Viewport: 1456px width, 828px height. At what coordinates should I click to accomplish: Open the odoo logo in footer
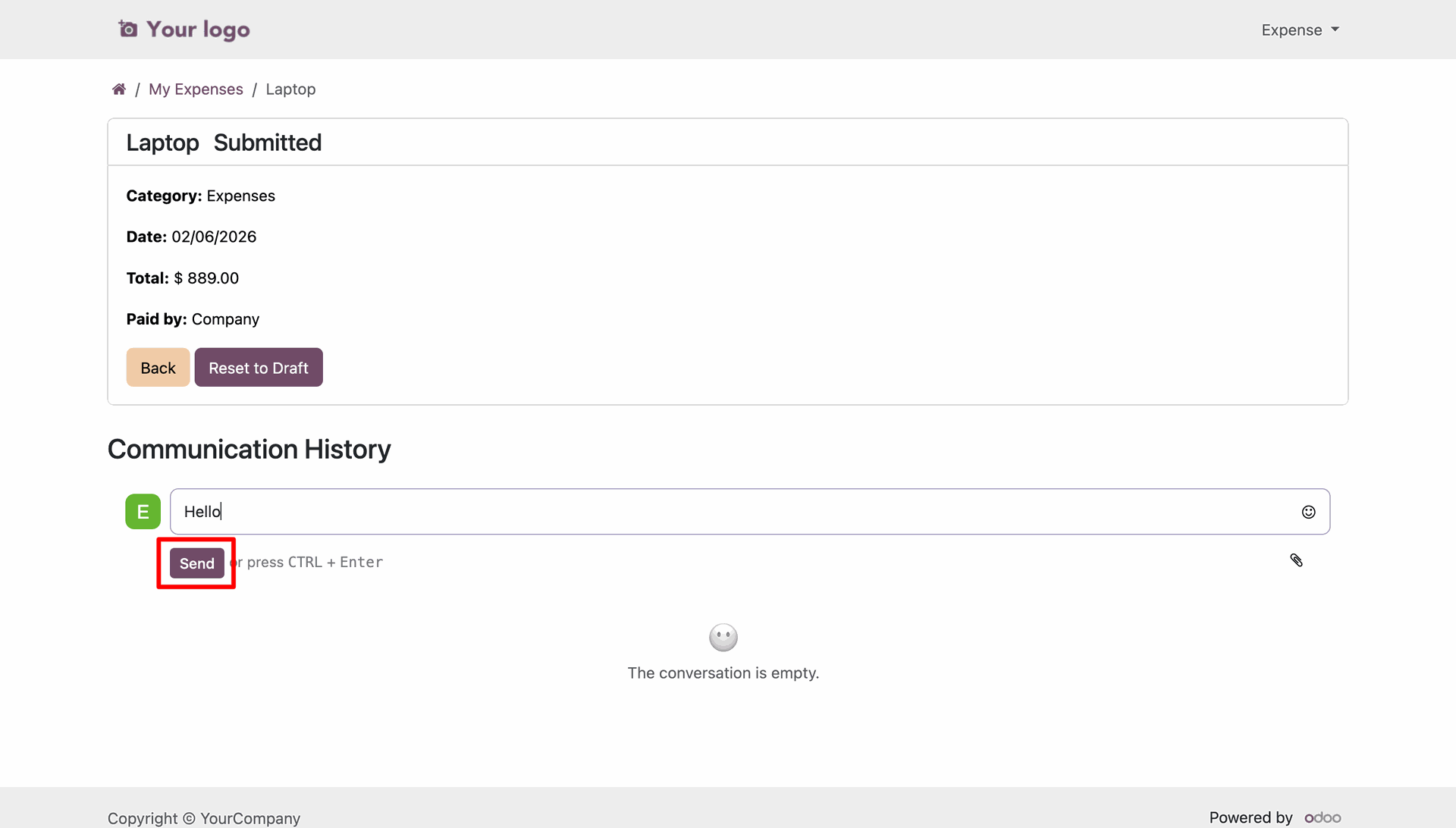[x=1323, y=817]
